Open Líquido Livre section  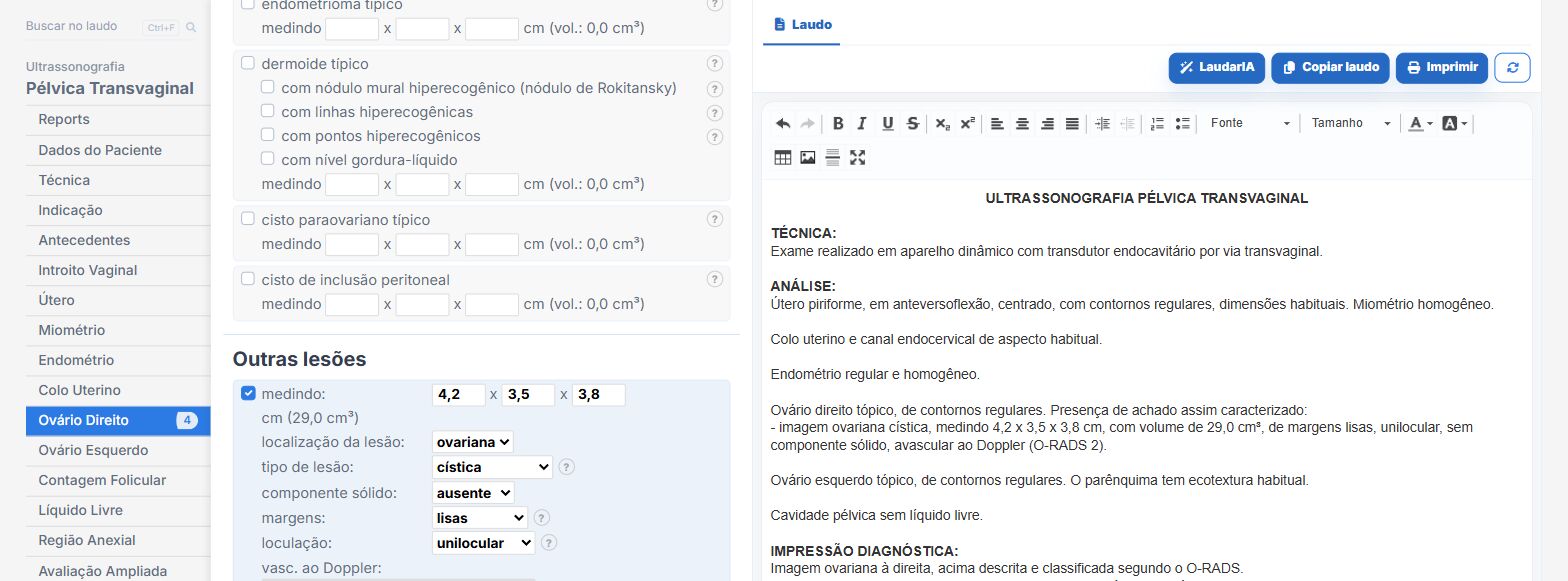click(x=118, y=510)
